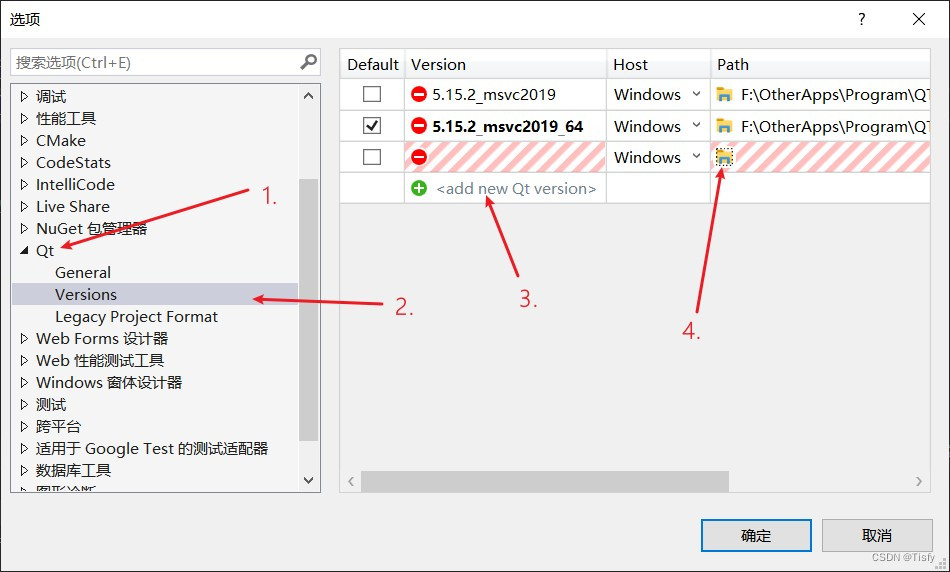Select General under Qt
The width and height of the screenshot is (950, 572).
point(83,273)
